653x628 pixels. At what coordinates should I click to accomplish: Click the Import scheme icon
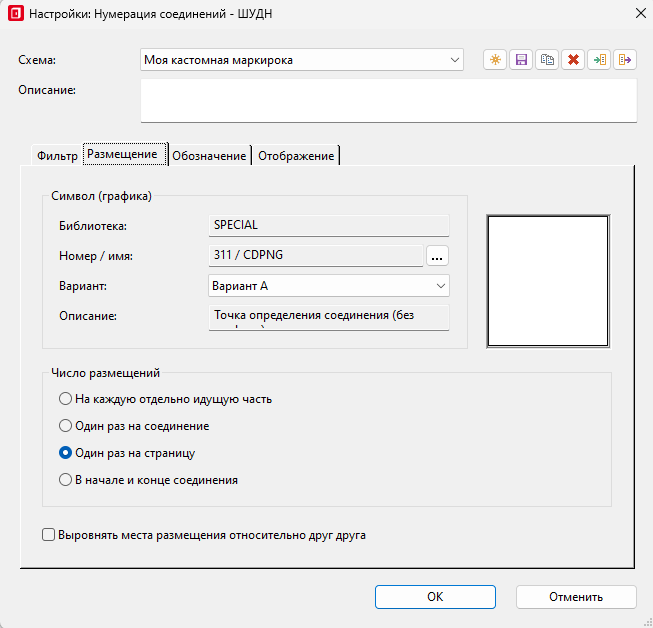coord(599,60)
